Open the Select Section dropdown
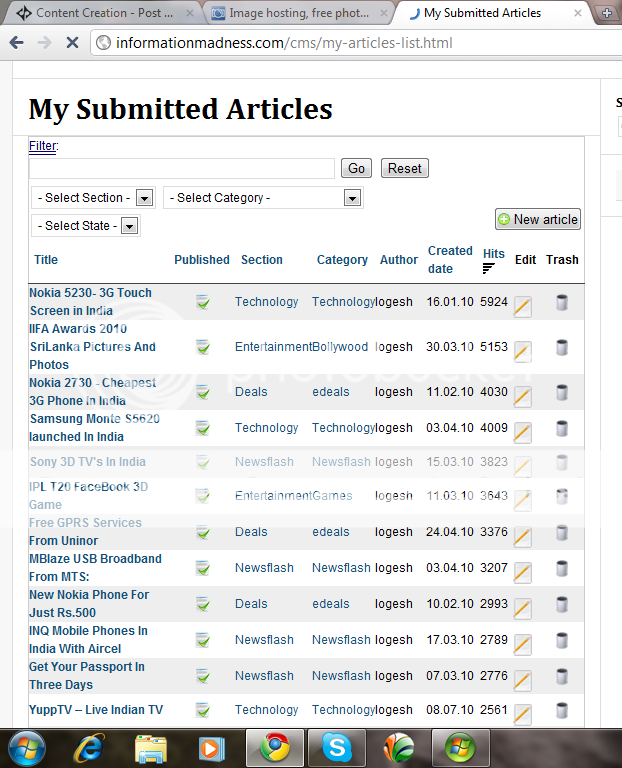The width and height of the screenshot is (622, 768). click(94, 198)
